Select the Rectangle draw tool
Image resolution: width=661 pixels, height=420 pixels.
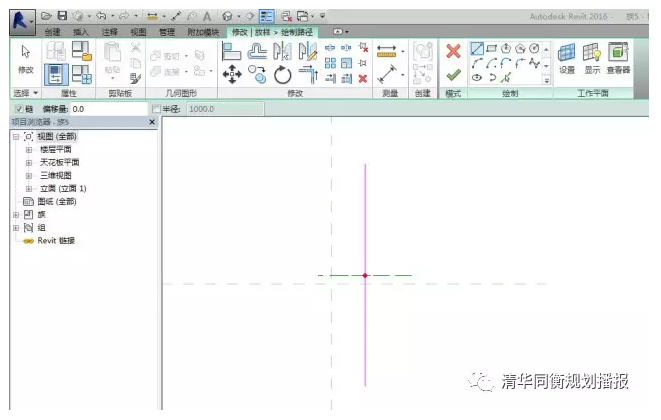(x=492, y=48)
